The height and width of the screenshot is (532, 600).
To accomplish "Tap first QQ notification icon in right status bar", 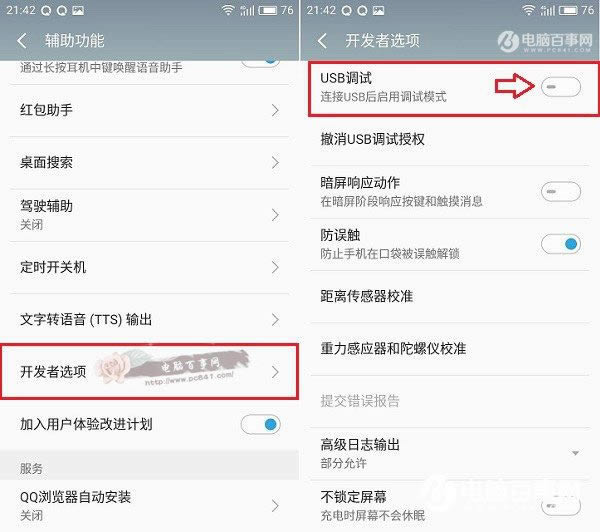I will (x=346, y=11).
